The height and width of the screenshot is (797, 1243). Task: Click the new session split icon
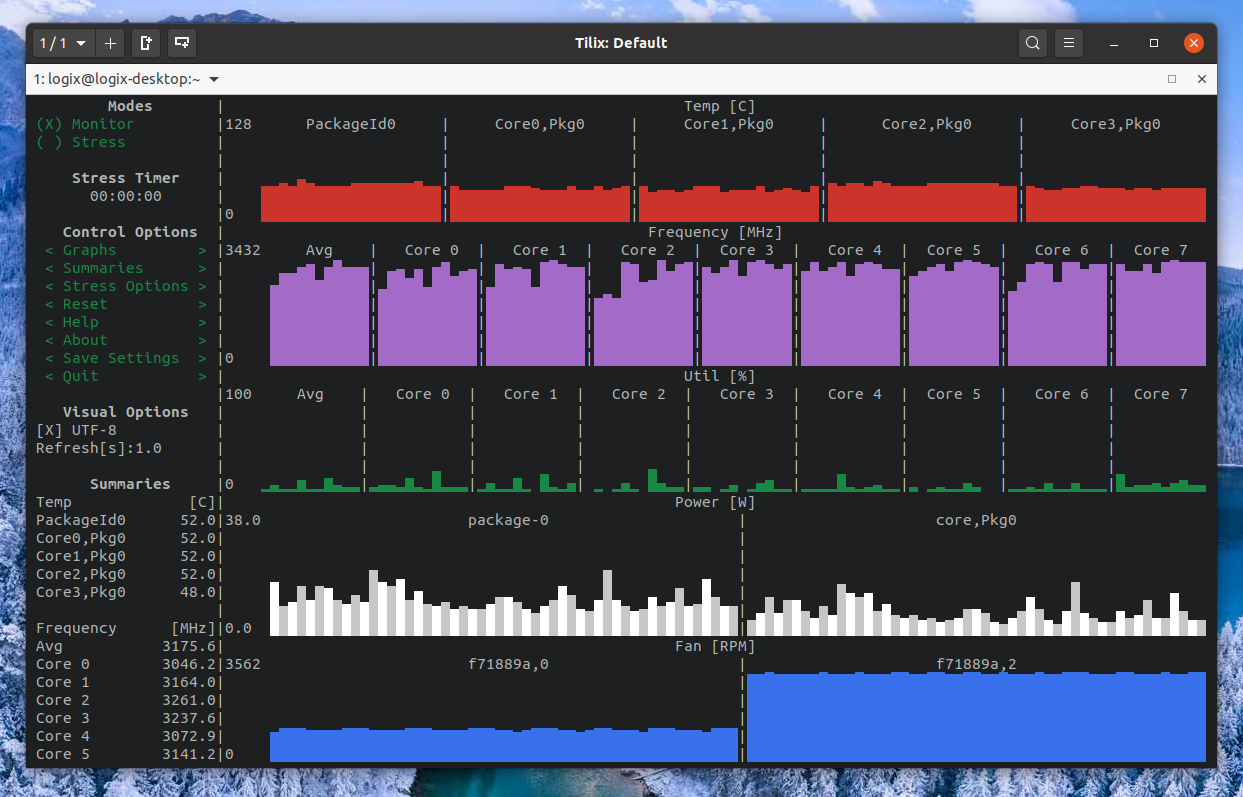pos(182,43)
